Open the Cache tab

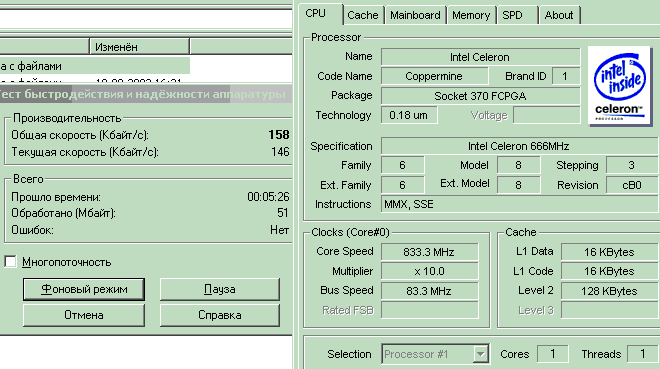point(363,15)
